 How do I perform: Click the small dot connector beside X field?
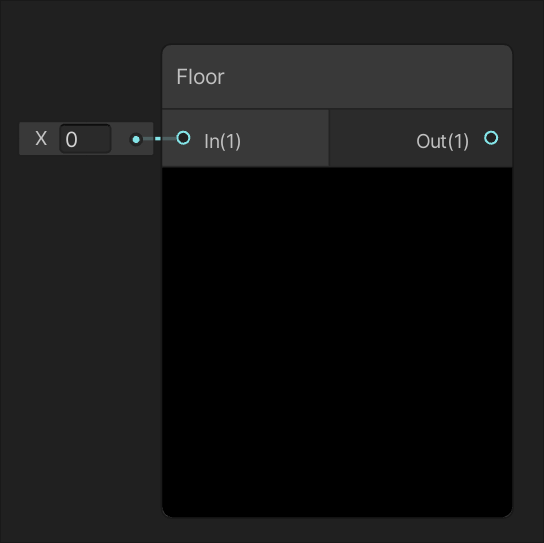[x=136, y=139]
